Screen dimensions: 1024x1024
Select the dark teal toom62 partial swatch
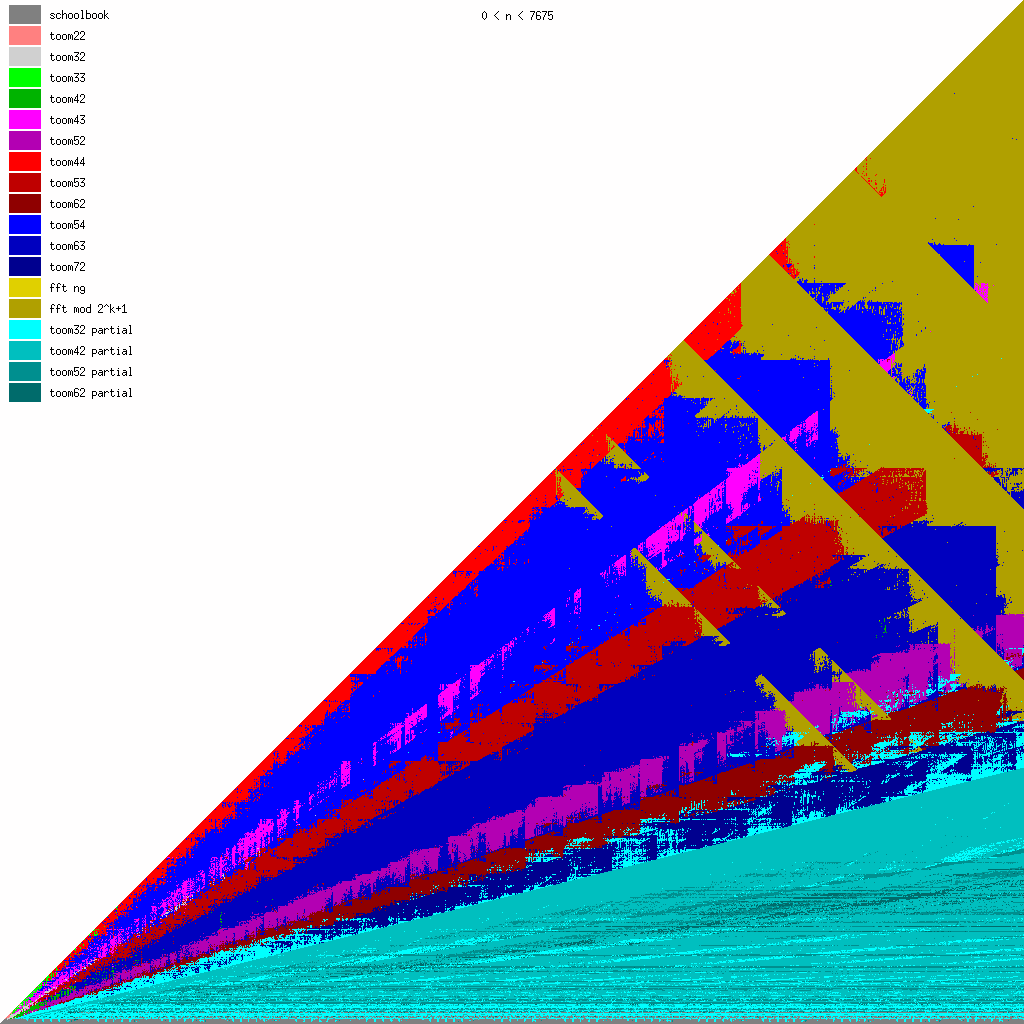[x=25, y=392]
